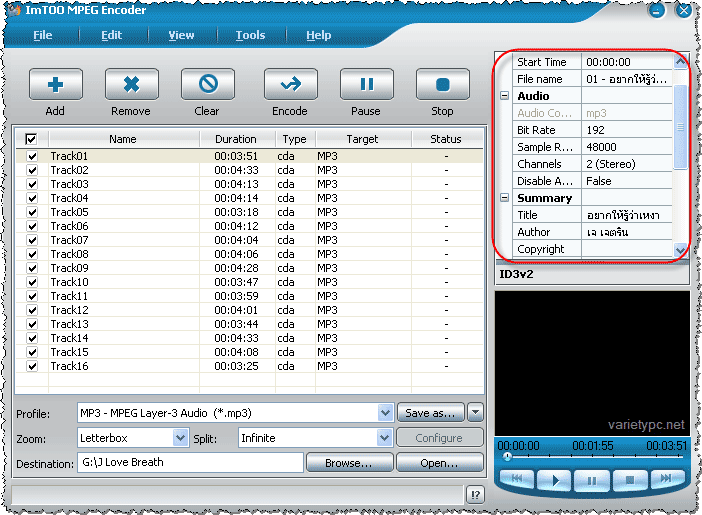Open the View menu
The width and height of the screenshot is (702, 515).
coord(181,35)
